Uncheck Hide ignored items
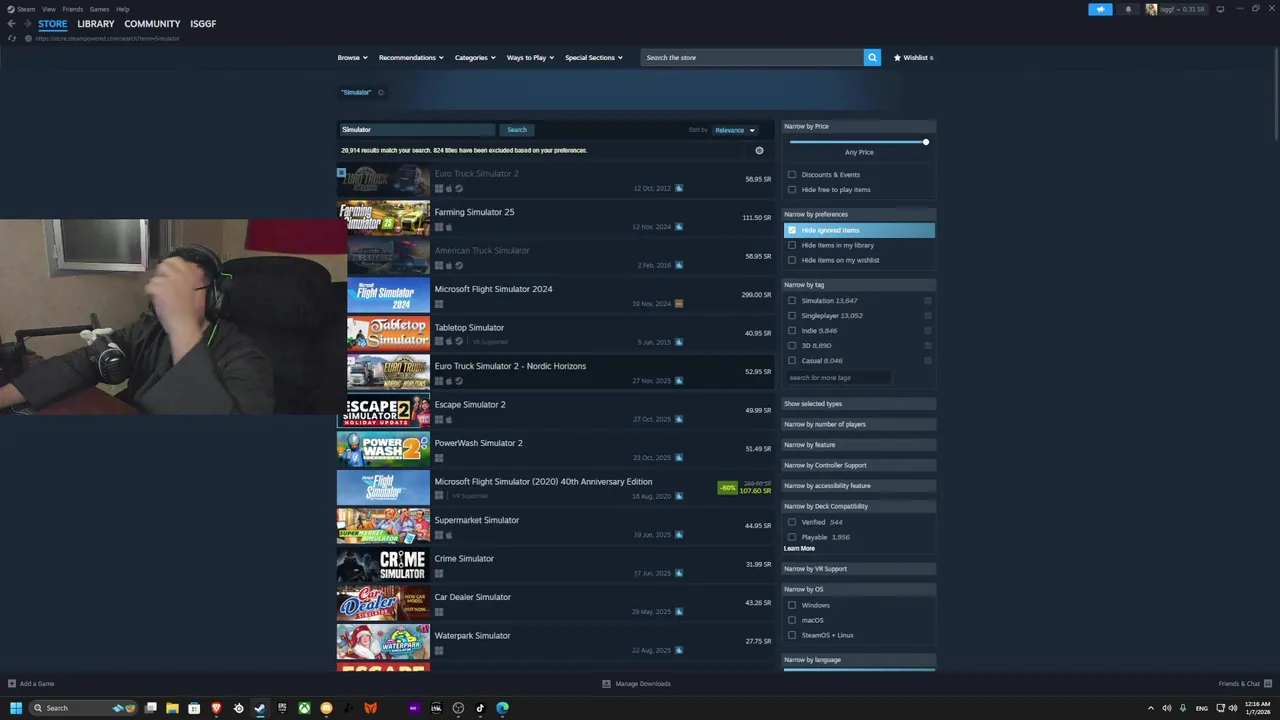The image size is (1280, 720). tap(792, 230)
